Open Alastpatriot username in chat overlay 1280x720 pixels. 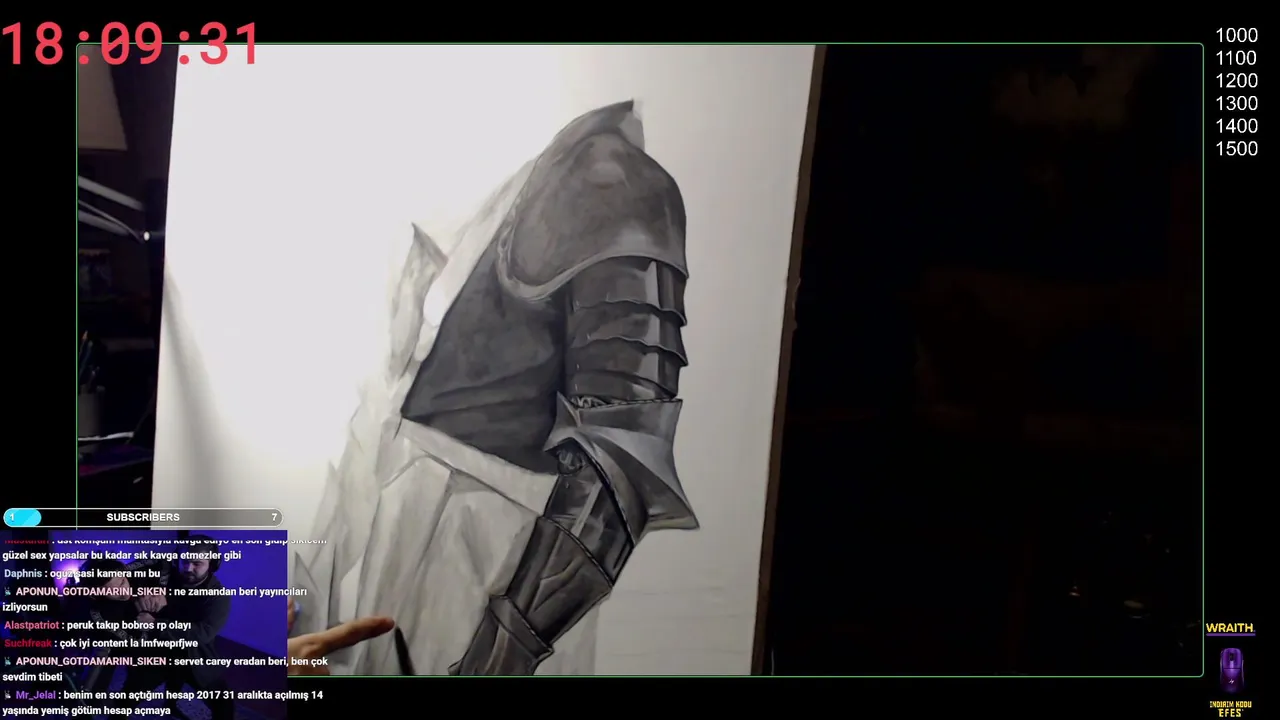click(32, 625)
